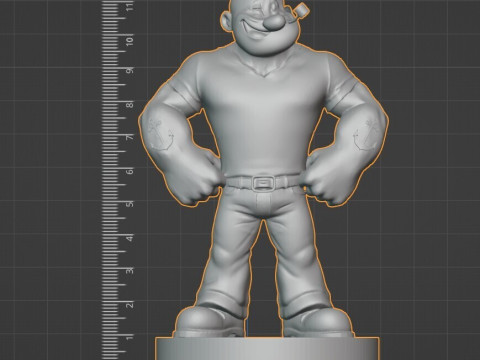Click the V-neck collar of the shirt
This screenshot has width=480, height=360.
point(264,67)
